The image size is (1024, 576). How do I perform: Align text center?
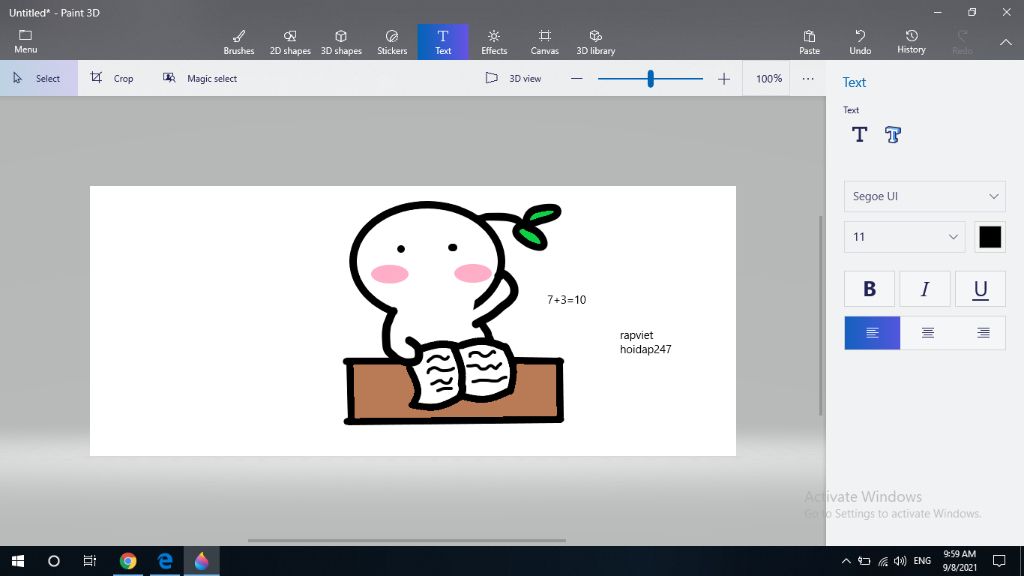point(927,332)
